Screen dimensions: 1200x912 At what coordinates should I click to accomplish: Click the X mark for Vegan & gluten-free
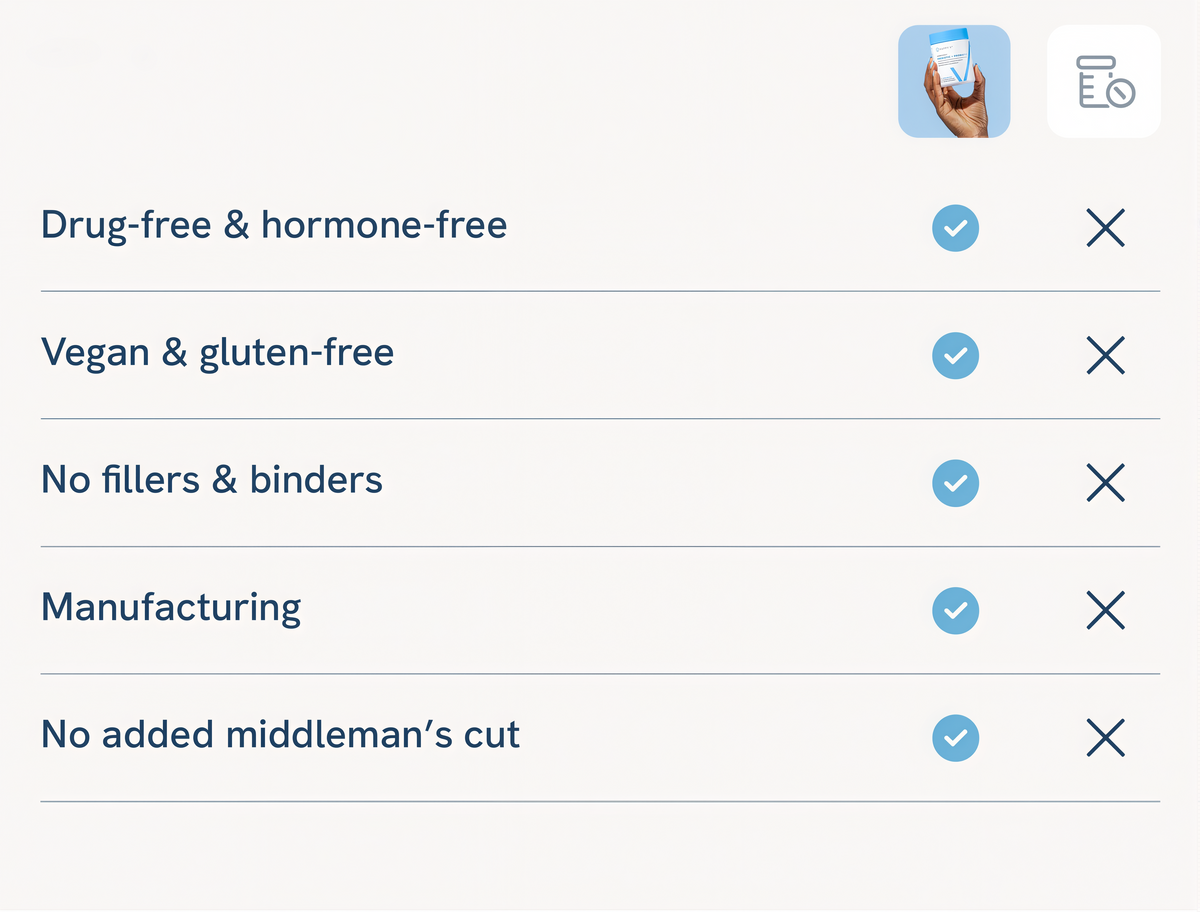1105,355
